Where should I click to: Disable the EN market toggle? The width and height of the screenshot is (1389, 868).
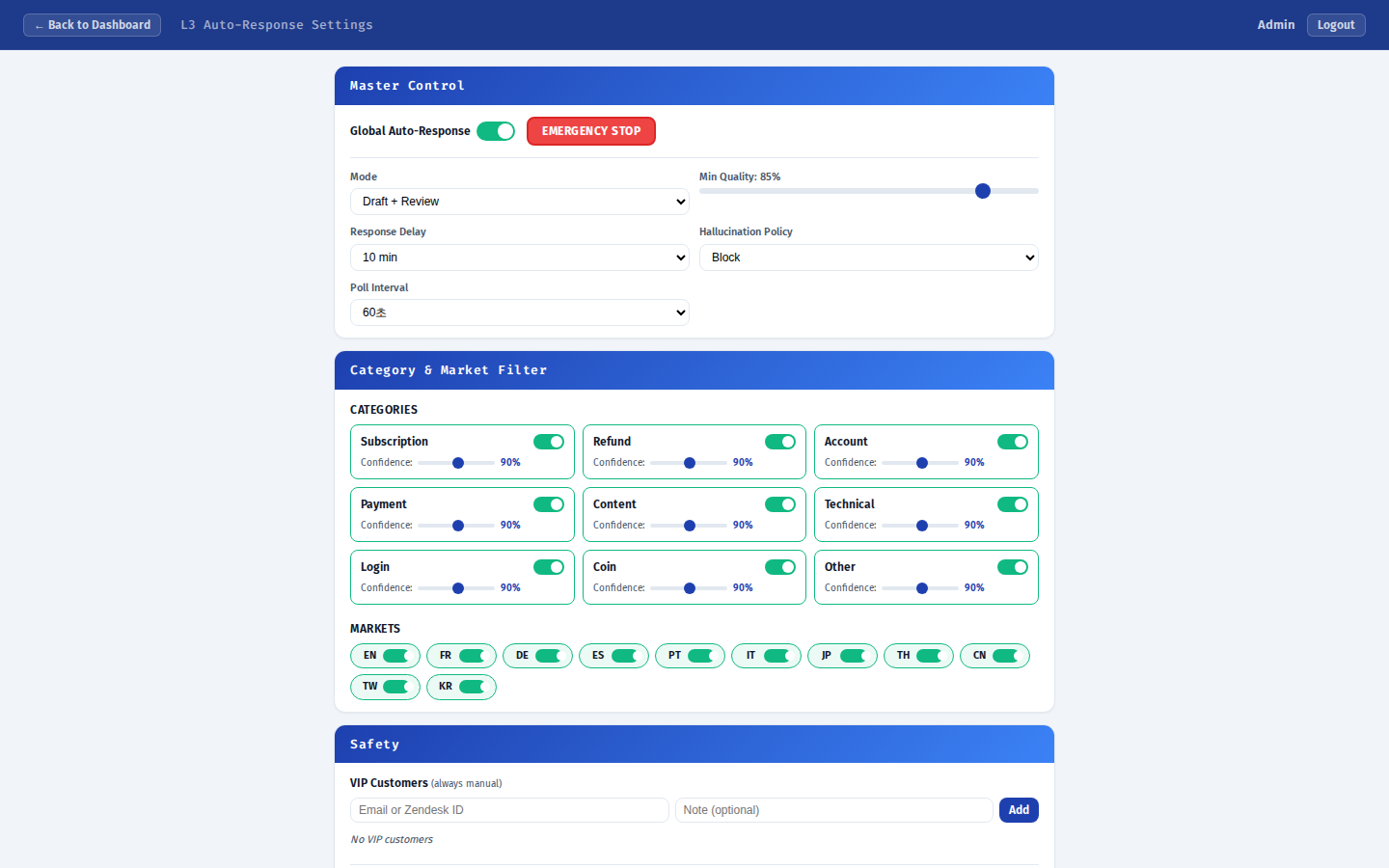pos(395,656)
